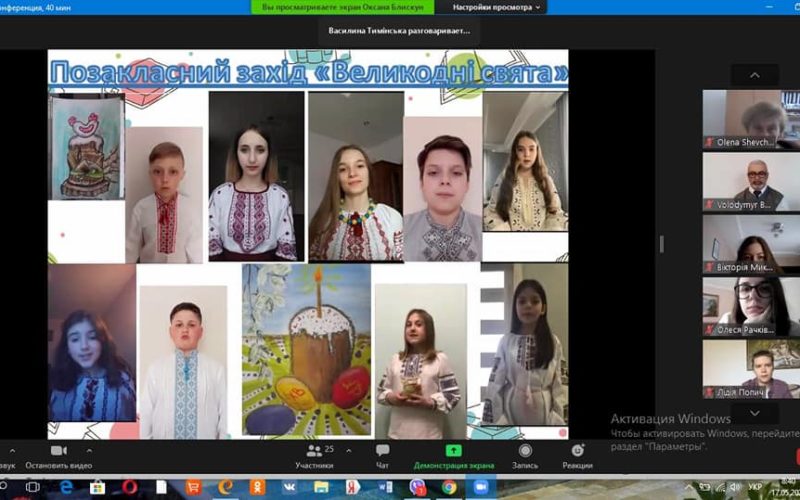Click the Zoom icon in the taskbar
This screenshot has height=500, width=800.
click(481, 487)
